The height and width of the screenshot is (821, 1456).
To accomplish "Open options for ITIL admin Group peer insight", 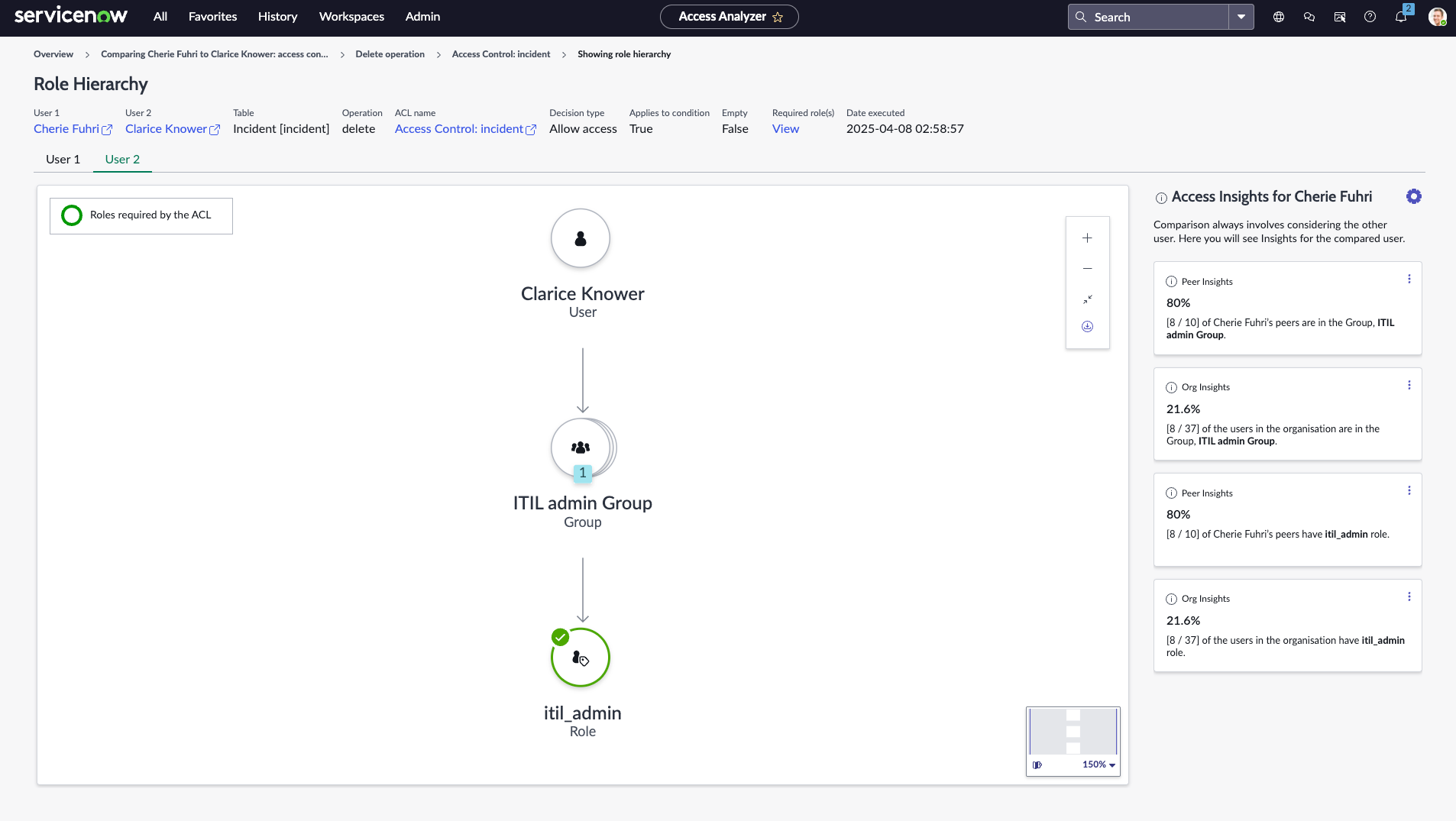I will (x=1409, y=280).
